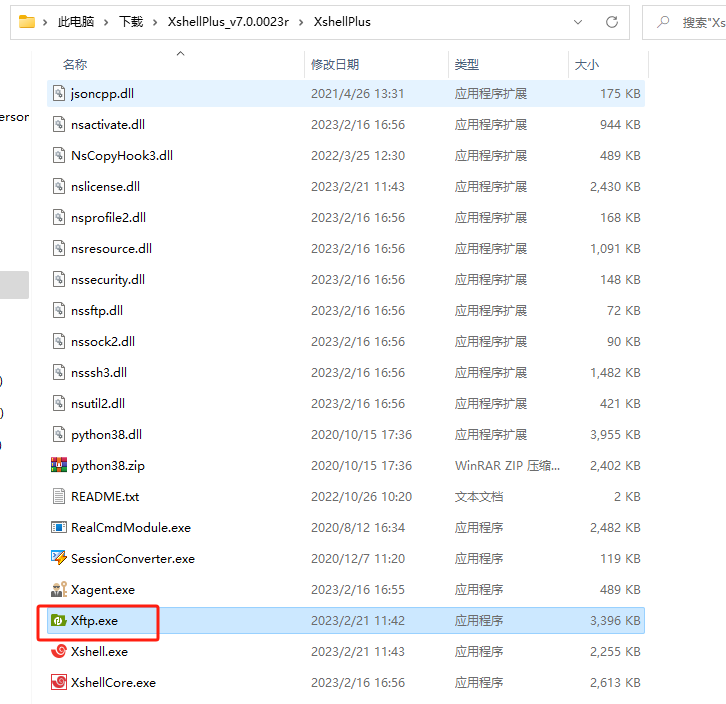
Task: Select the file name jsoncpp.dll
Action: click(102, 94)
